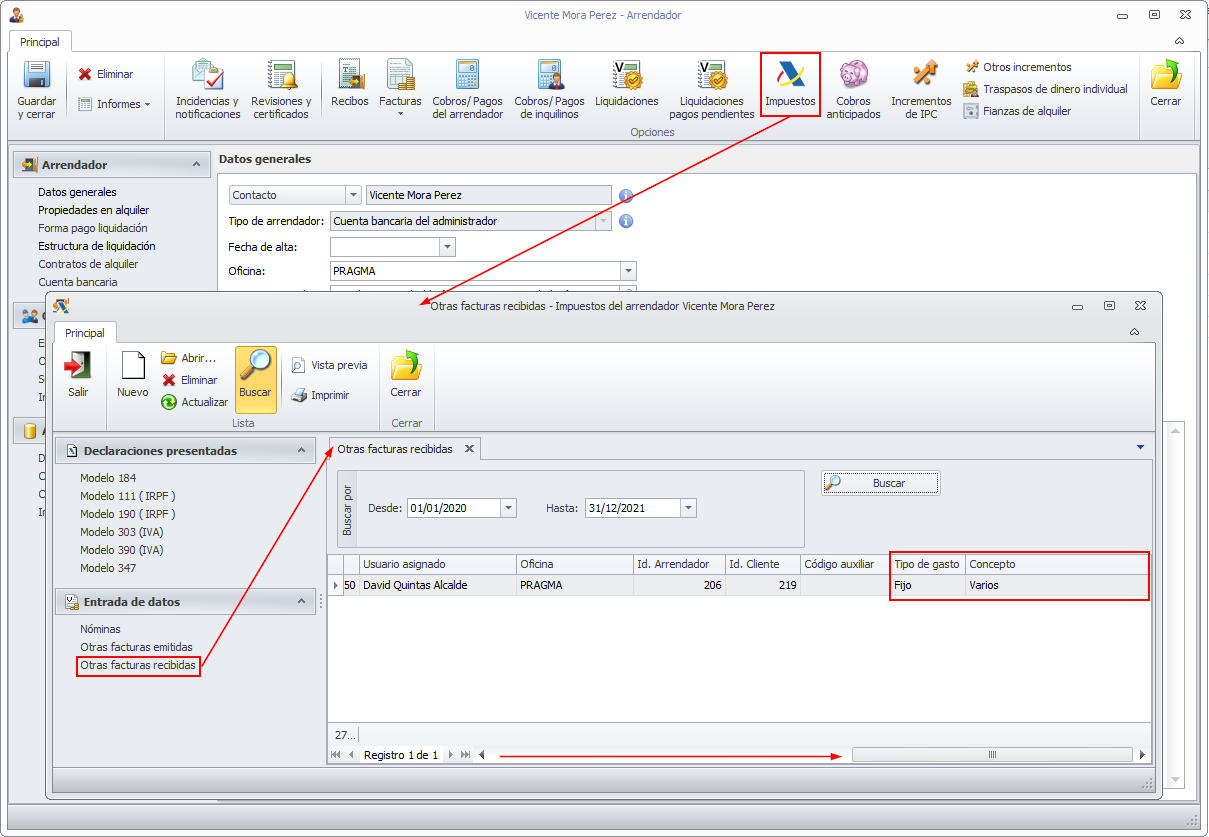Open Tipo de arrendador dropdown
Image resolution: width=1209 pixels, height=837 pixels.
(603, 221)
